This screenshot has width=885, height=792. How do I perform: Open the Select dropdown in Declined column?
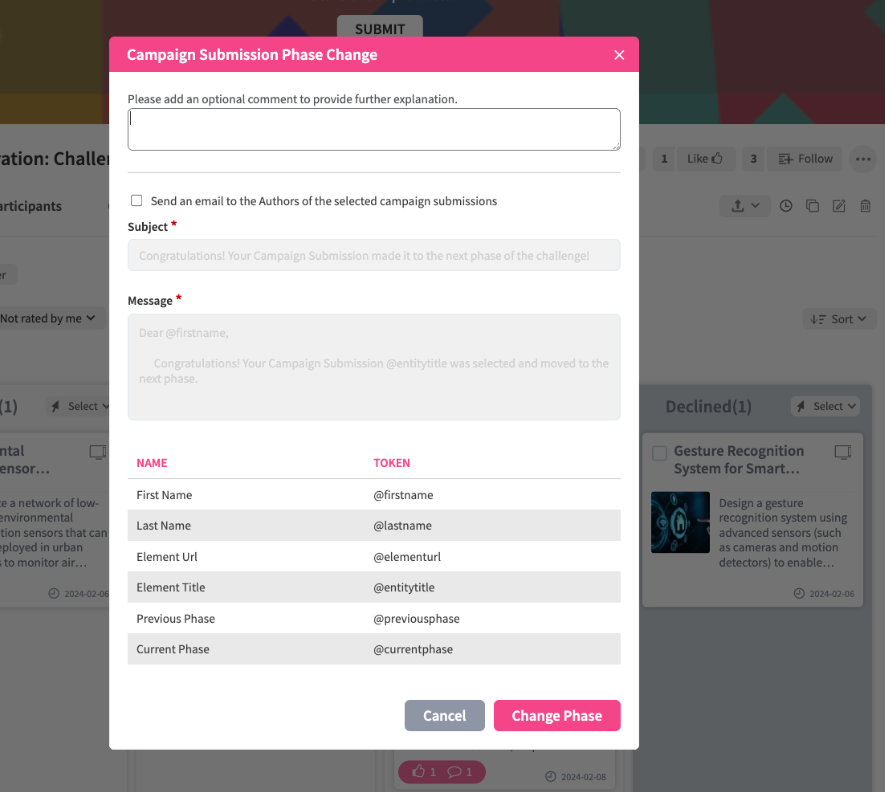point(826,406)
